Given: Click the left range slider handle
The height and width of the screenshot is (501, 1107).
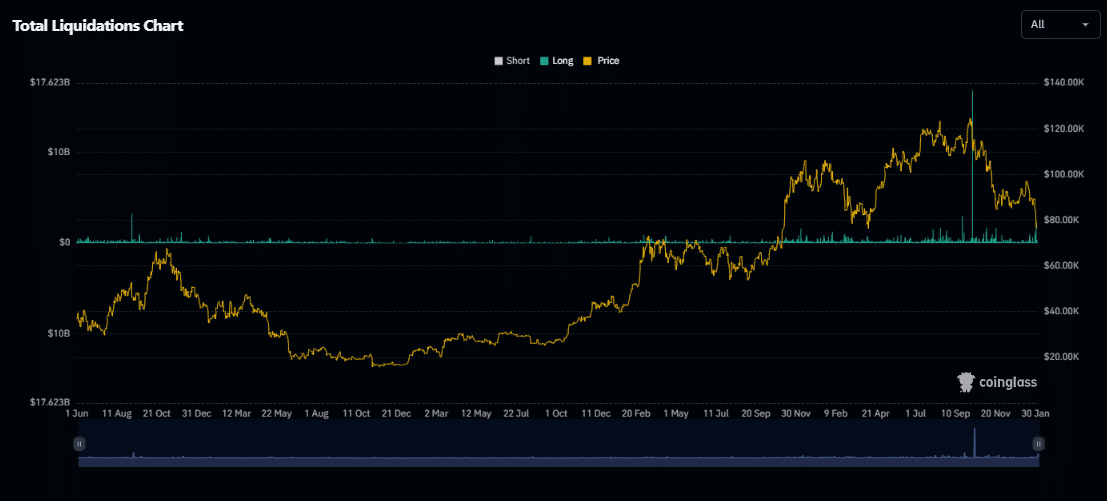Looking at the screenshot, I should click(x=79, y=444).
